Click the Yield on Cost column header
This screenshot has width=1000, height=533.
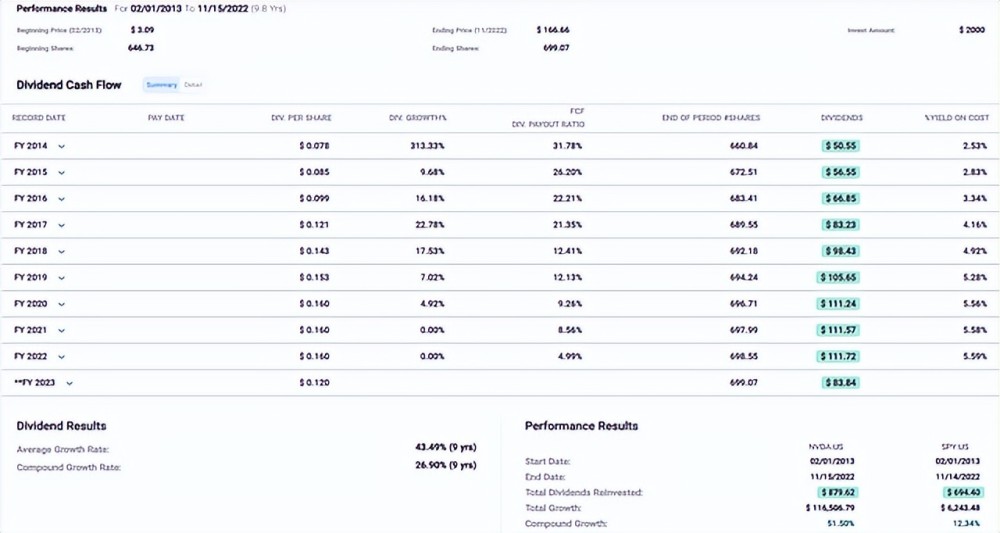tap(956, 118)
